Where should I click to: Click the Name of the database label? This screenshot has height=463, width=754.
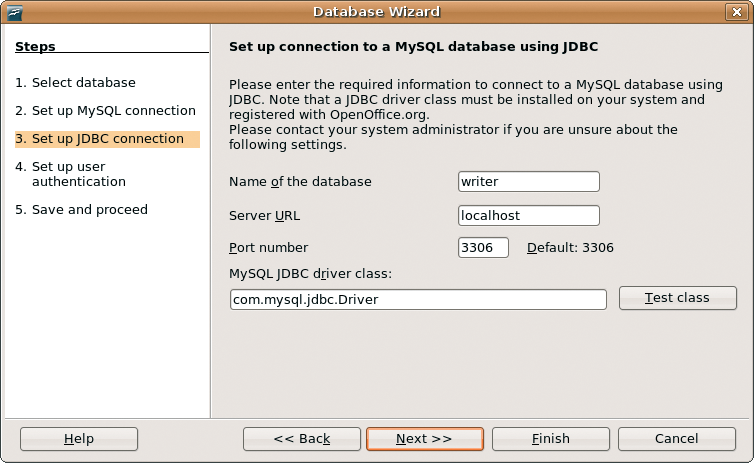pyautogui.click(x=300, y=182)
